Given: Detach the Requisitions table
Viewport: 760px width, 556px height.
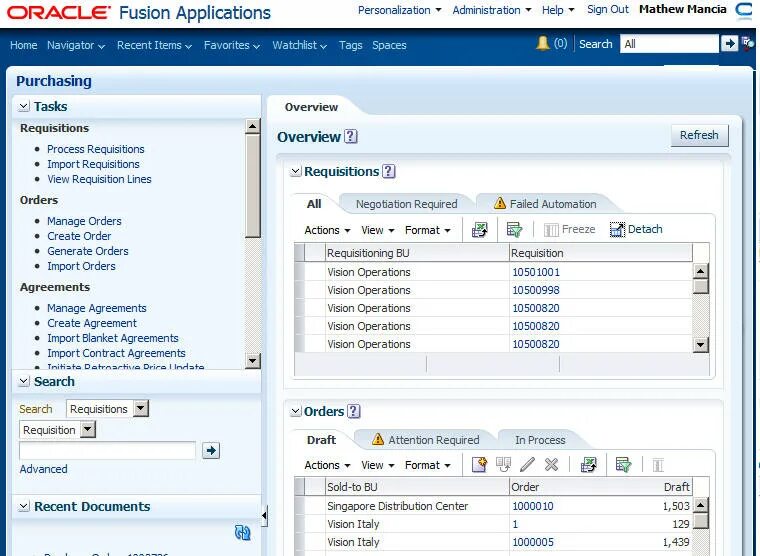Looking at the screenshot, I should pos(636,229).
